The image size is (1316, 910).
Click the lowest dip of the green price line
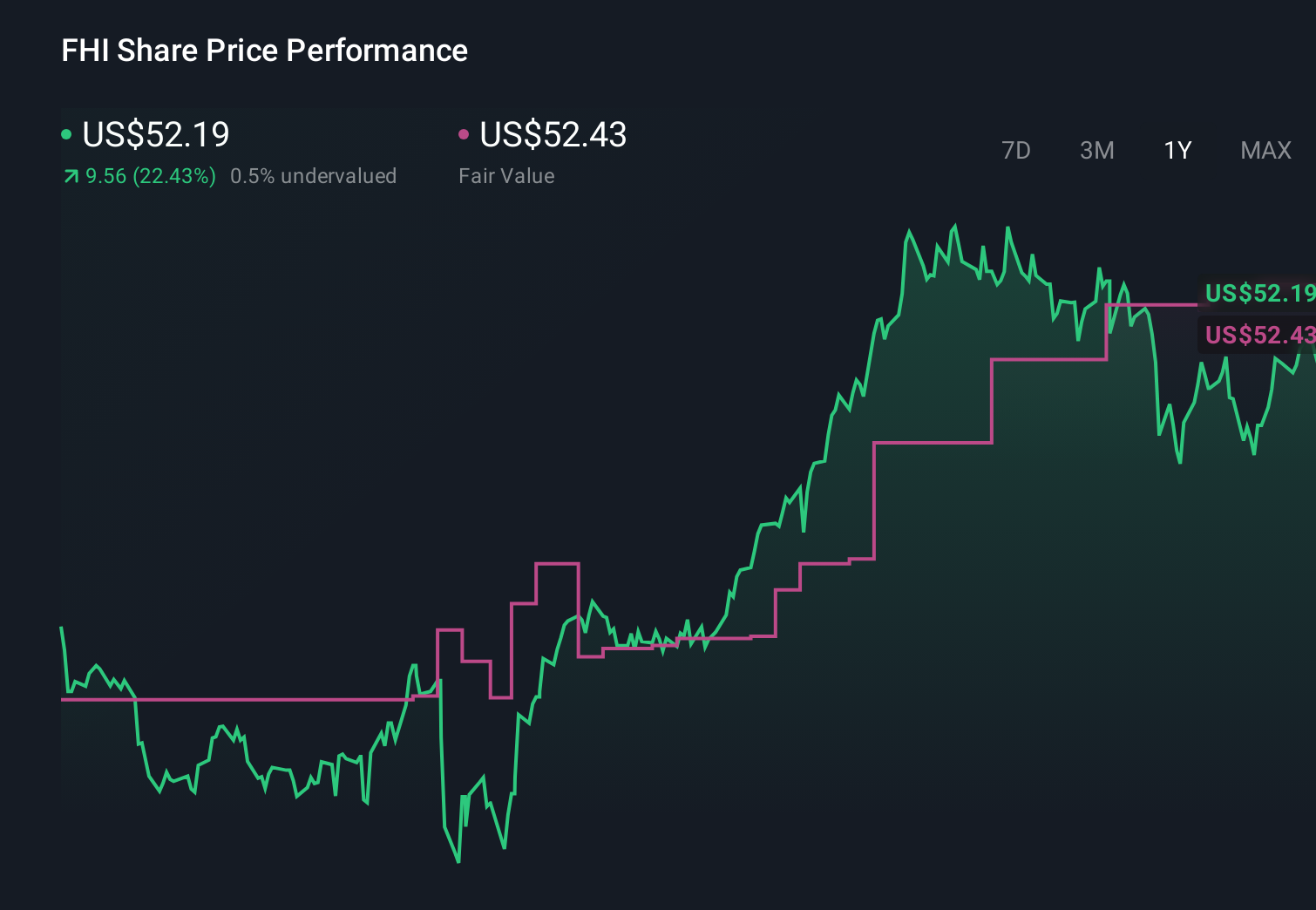(458, 861)
